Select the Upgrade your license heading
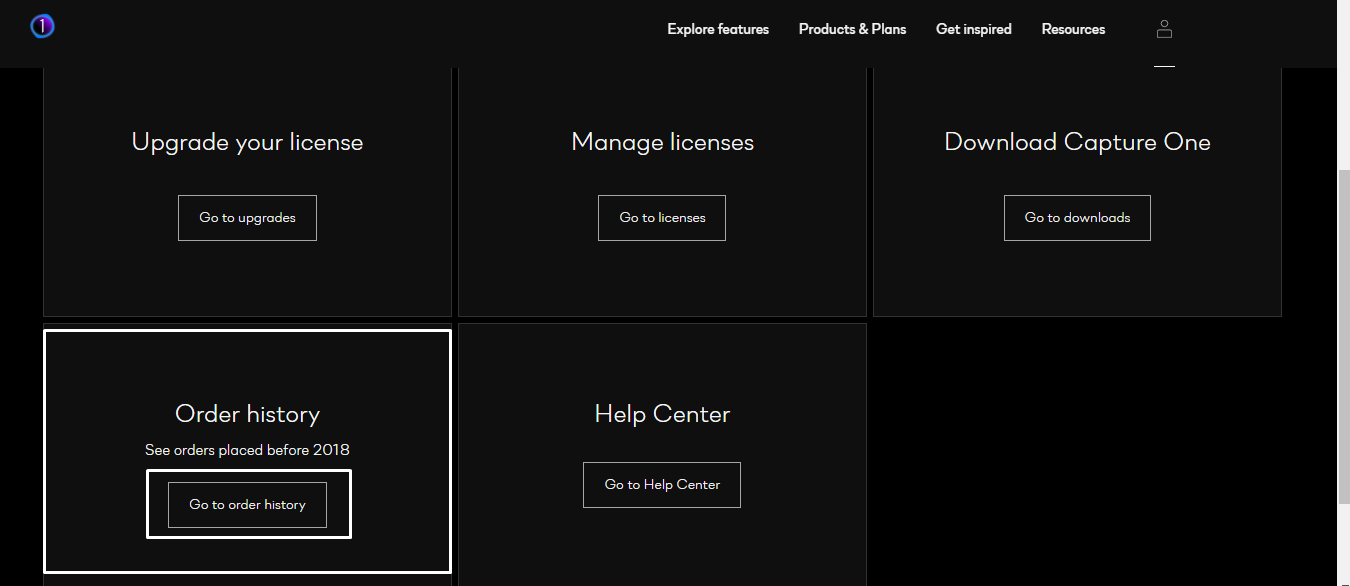The image size is (1350, 586). [247, 142]
